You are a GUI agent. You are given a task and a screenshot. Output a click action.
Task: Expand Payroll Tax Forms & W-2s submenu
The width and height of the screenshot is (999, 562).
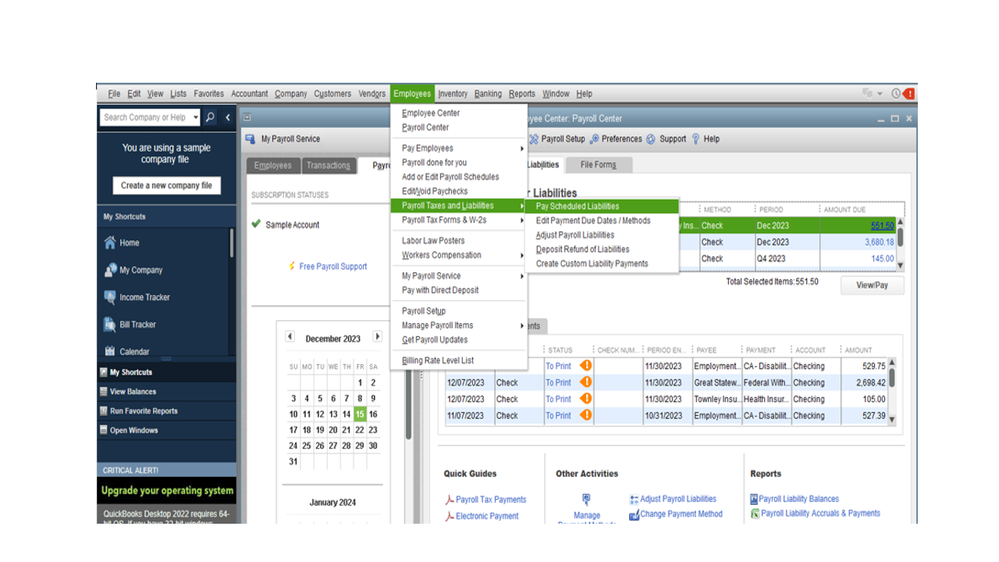[x=522, y=220]
